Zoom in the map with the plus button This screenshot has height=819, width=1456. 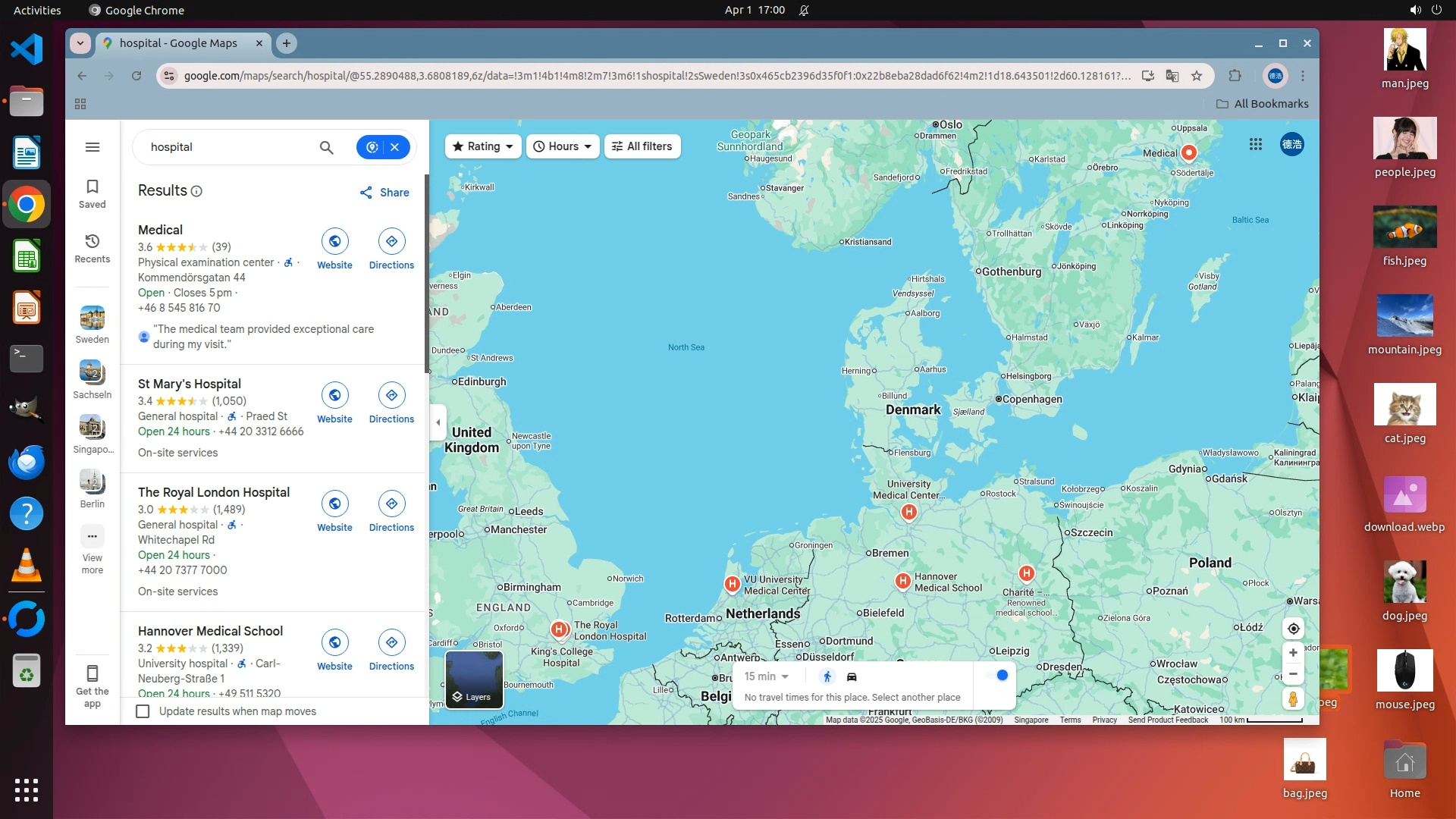(1293, 653)
